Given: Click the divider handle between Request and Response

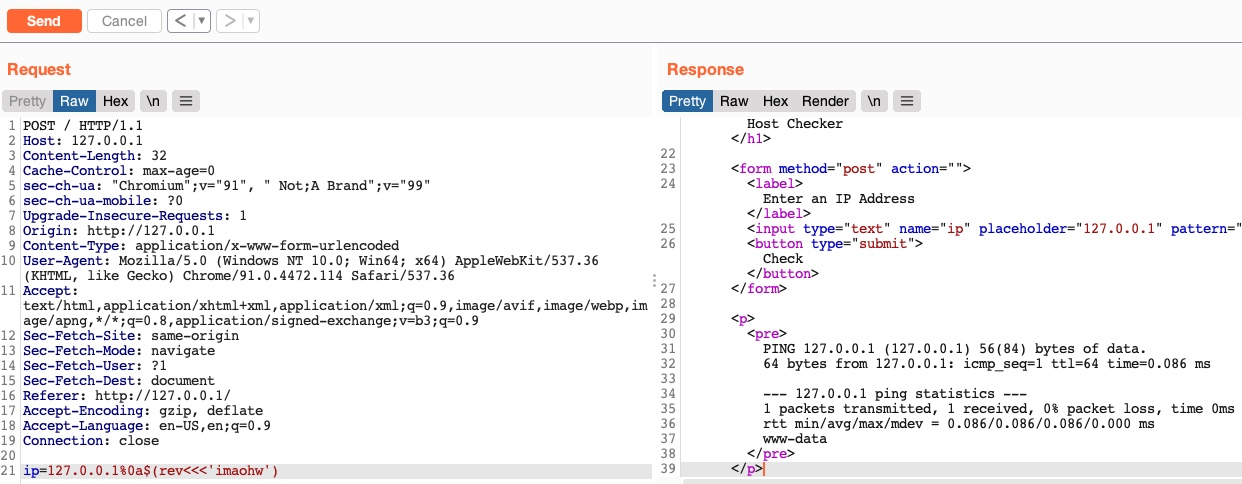Looking at the screenshot, I should coord(655,282).
